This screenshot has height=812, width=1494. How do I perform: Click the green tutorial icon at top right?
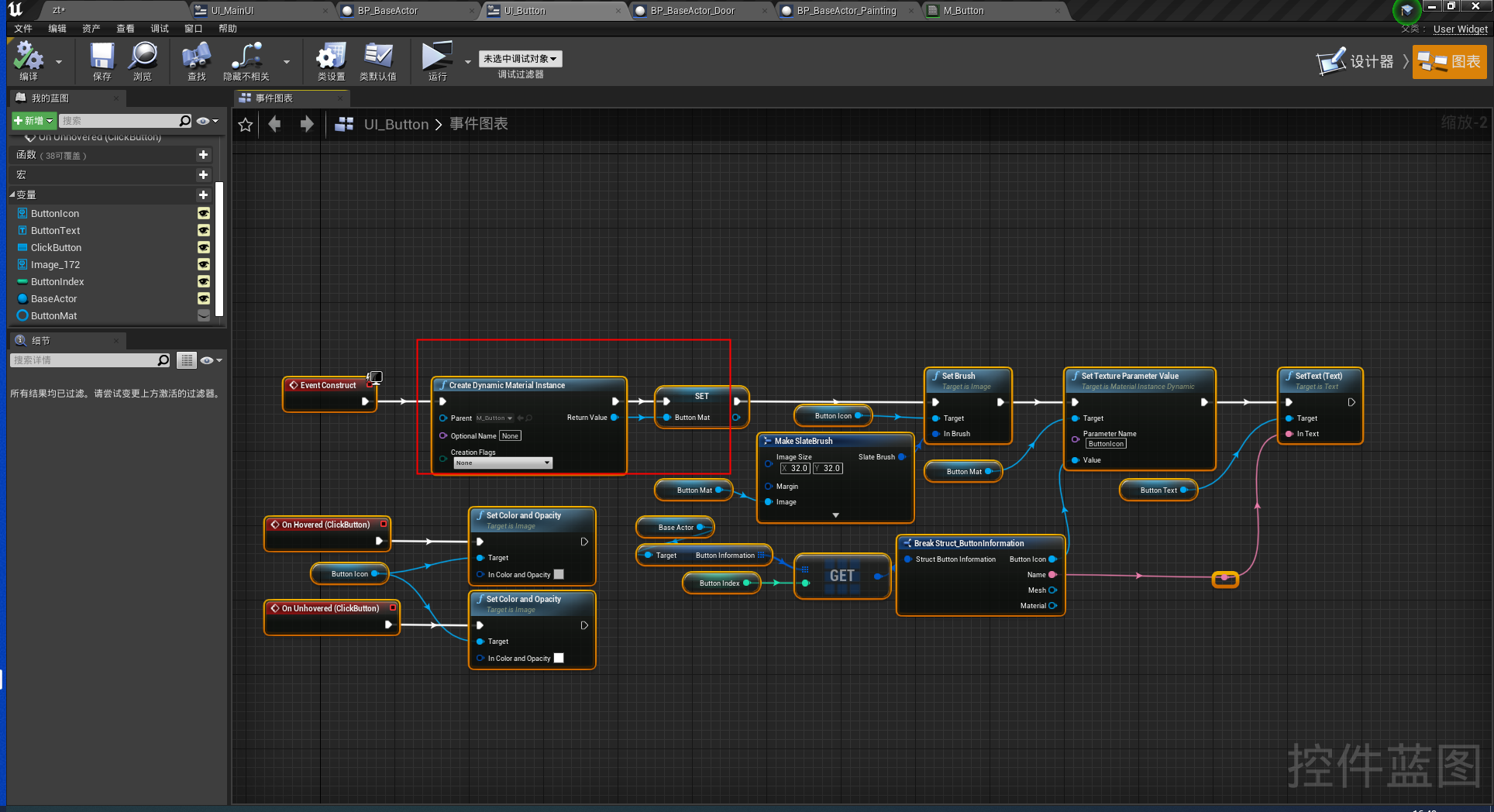pyautogui.click(x=1406, y=11)
